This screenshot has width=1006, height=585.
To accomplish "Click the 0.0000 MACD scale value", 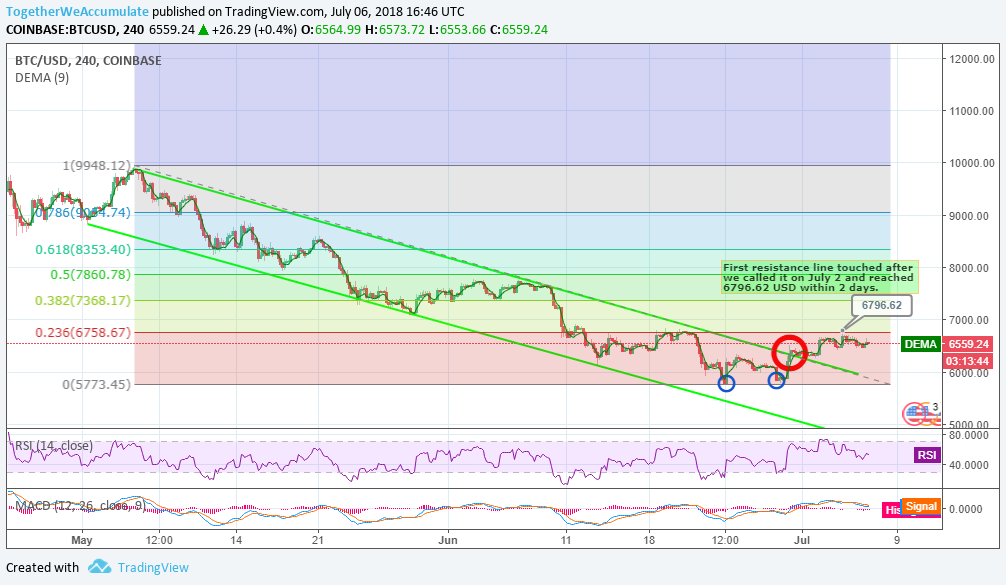I will click(x=966, y=509).
